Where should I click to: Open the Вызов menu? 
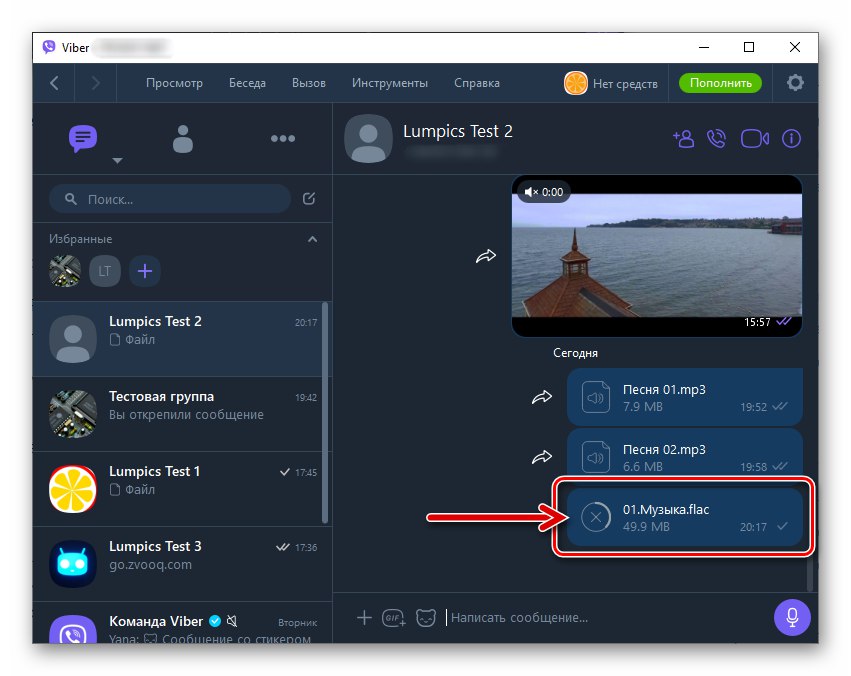(x=309, y=83)
